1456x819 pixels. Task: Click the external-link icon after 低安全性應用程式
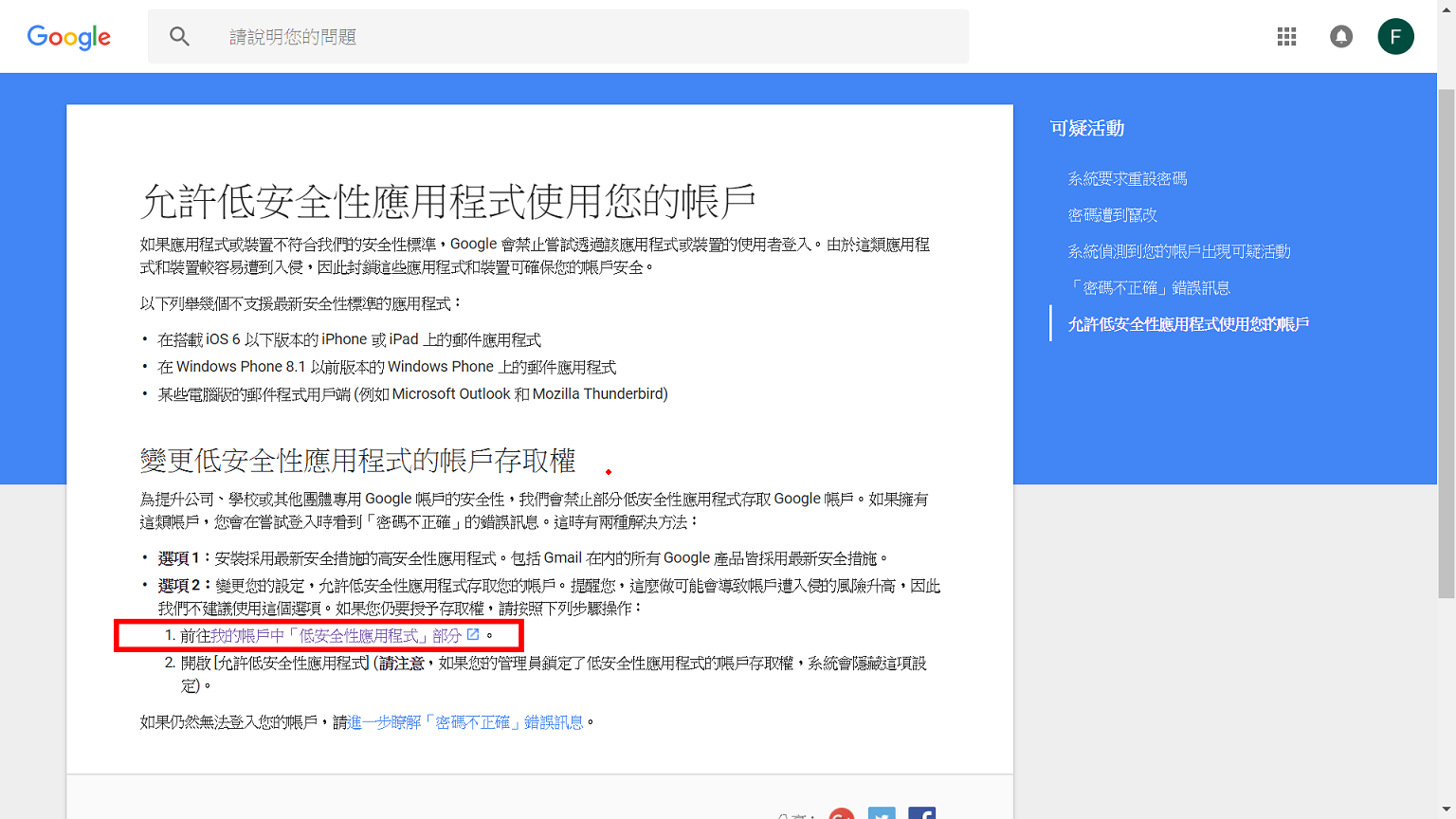[x=473, y=635]
